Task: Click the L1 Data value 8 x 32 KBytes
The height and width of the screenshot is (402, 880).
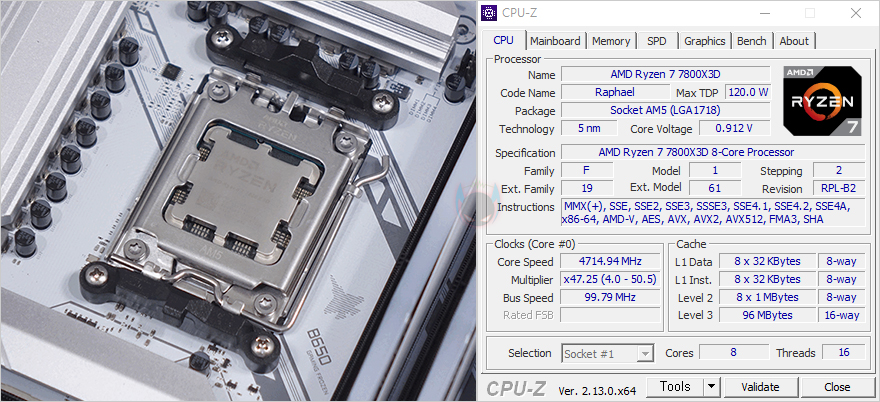Action: 767,261
